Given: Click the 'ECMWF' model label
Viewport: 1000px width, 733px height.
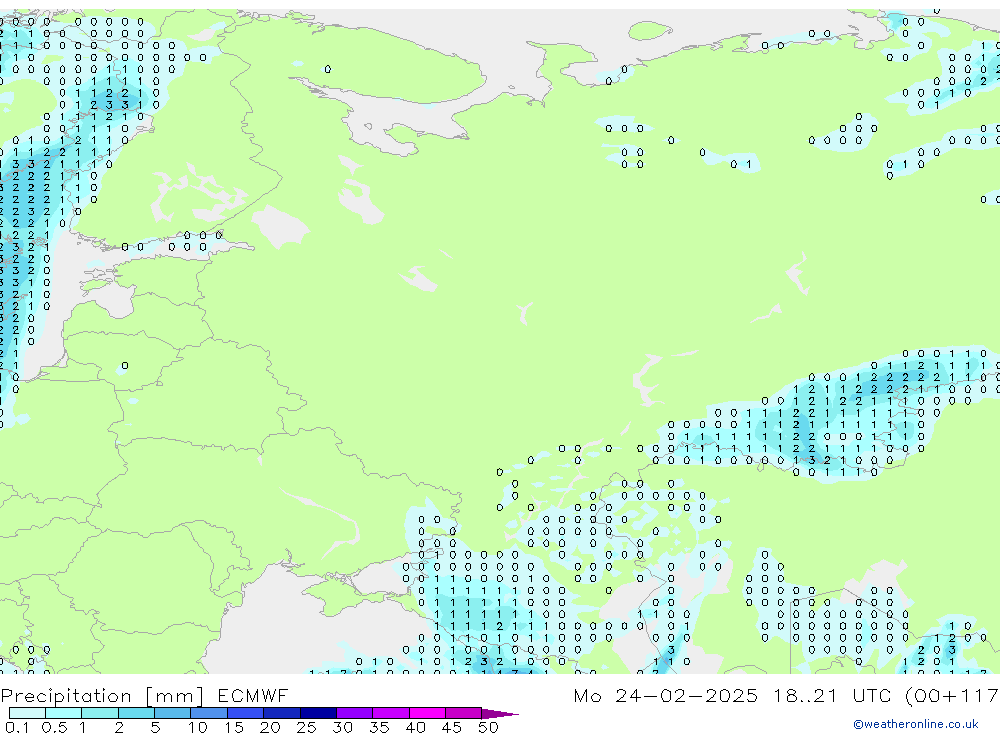Looking at the screenshot, I should 253,695.
